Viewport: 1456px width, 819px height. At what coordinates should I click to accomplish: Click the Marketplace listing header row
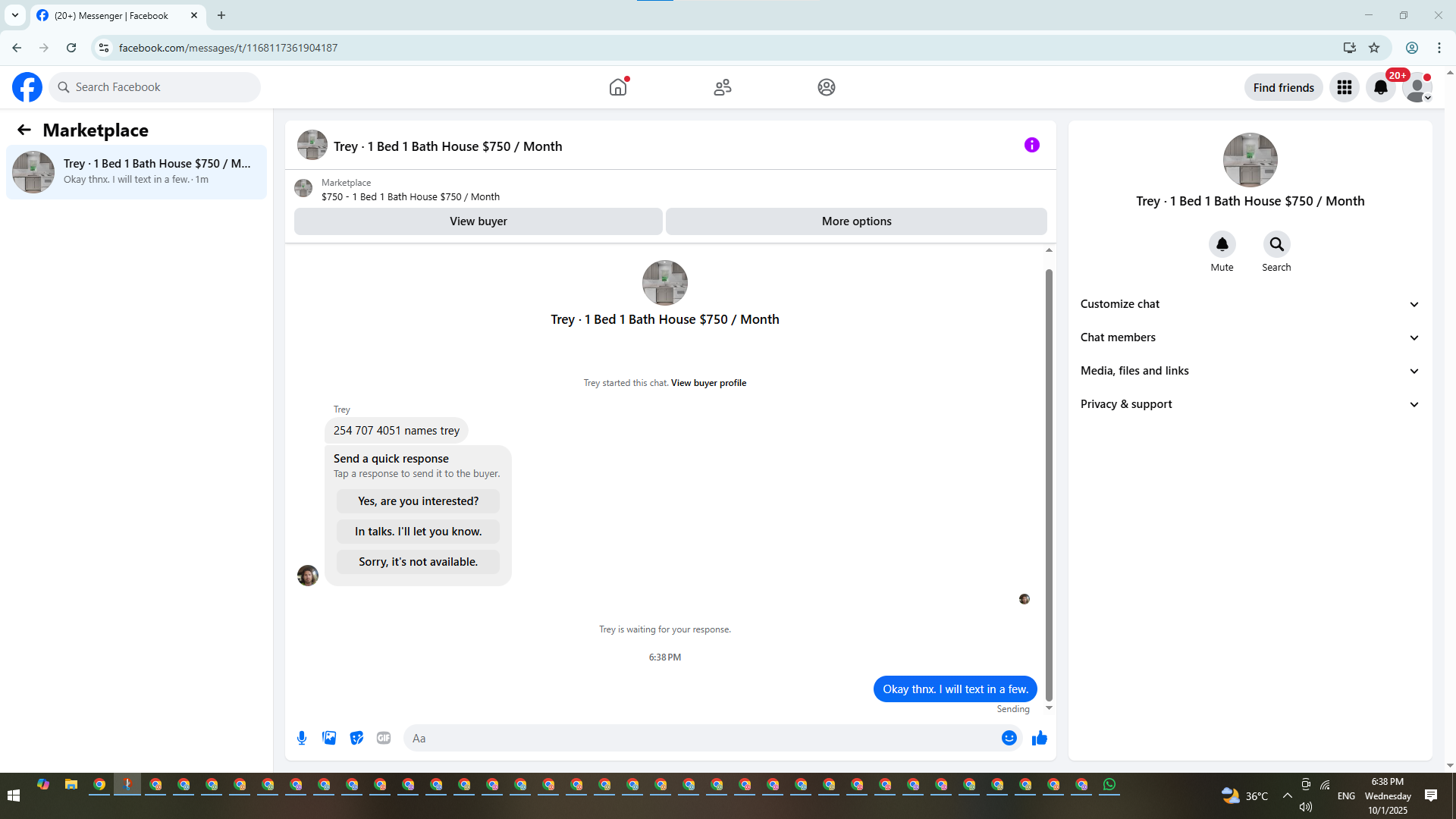670,190
